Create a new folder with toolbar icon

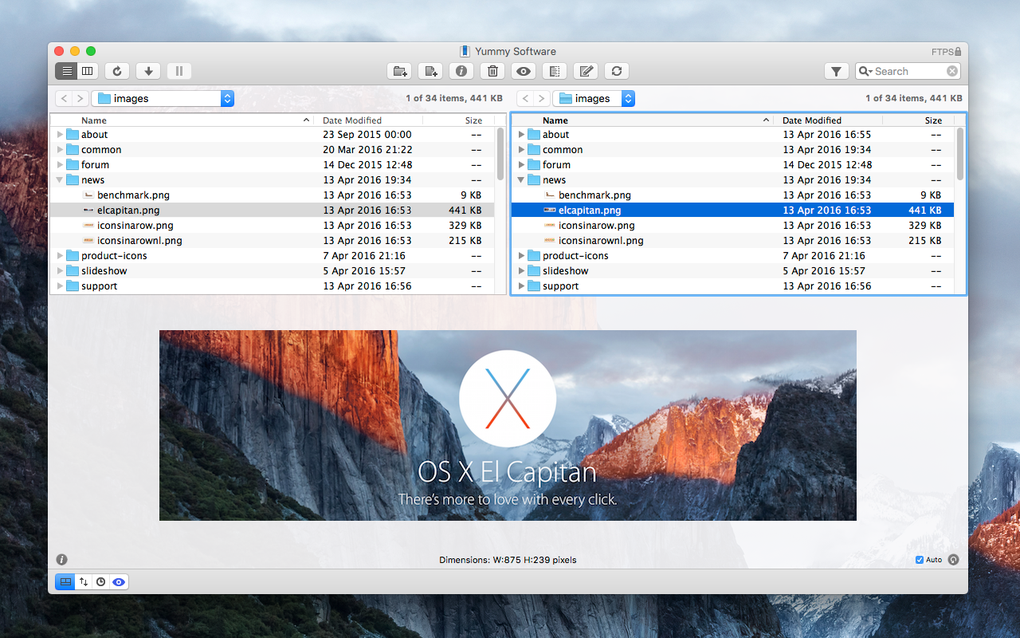(x=399, y=71)
